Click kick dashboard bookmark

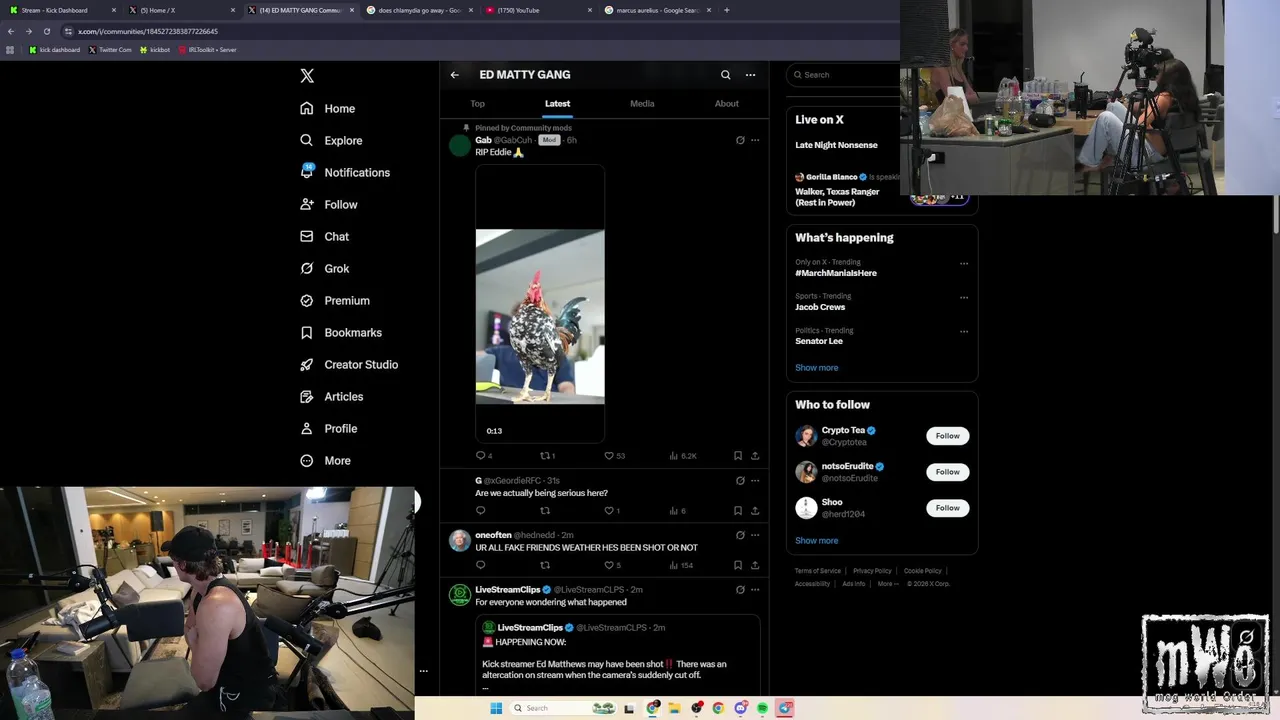tap(55, 50)
